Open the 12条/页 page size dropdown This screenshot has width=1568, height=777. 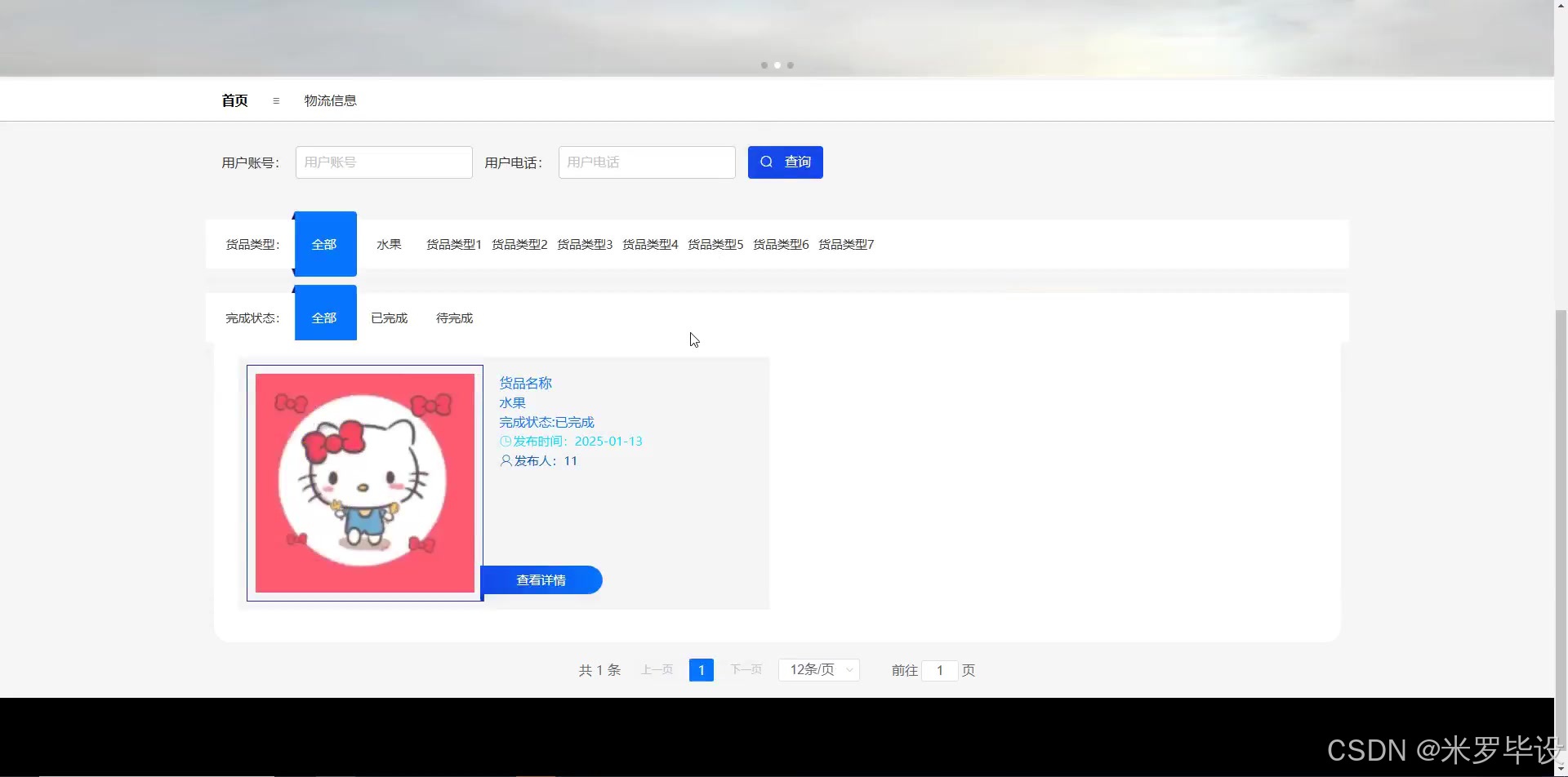819,670
